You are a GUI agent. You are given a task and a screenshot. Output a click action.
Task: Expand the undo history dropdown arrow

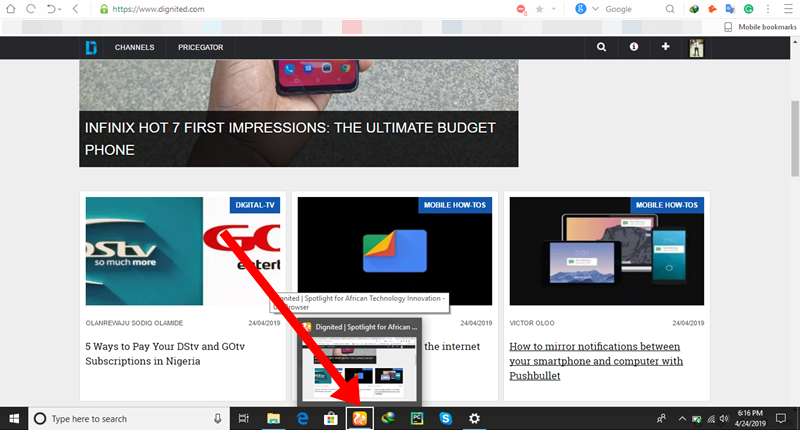[60, 9]
